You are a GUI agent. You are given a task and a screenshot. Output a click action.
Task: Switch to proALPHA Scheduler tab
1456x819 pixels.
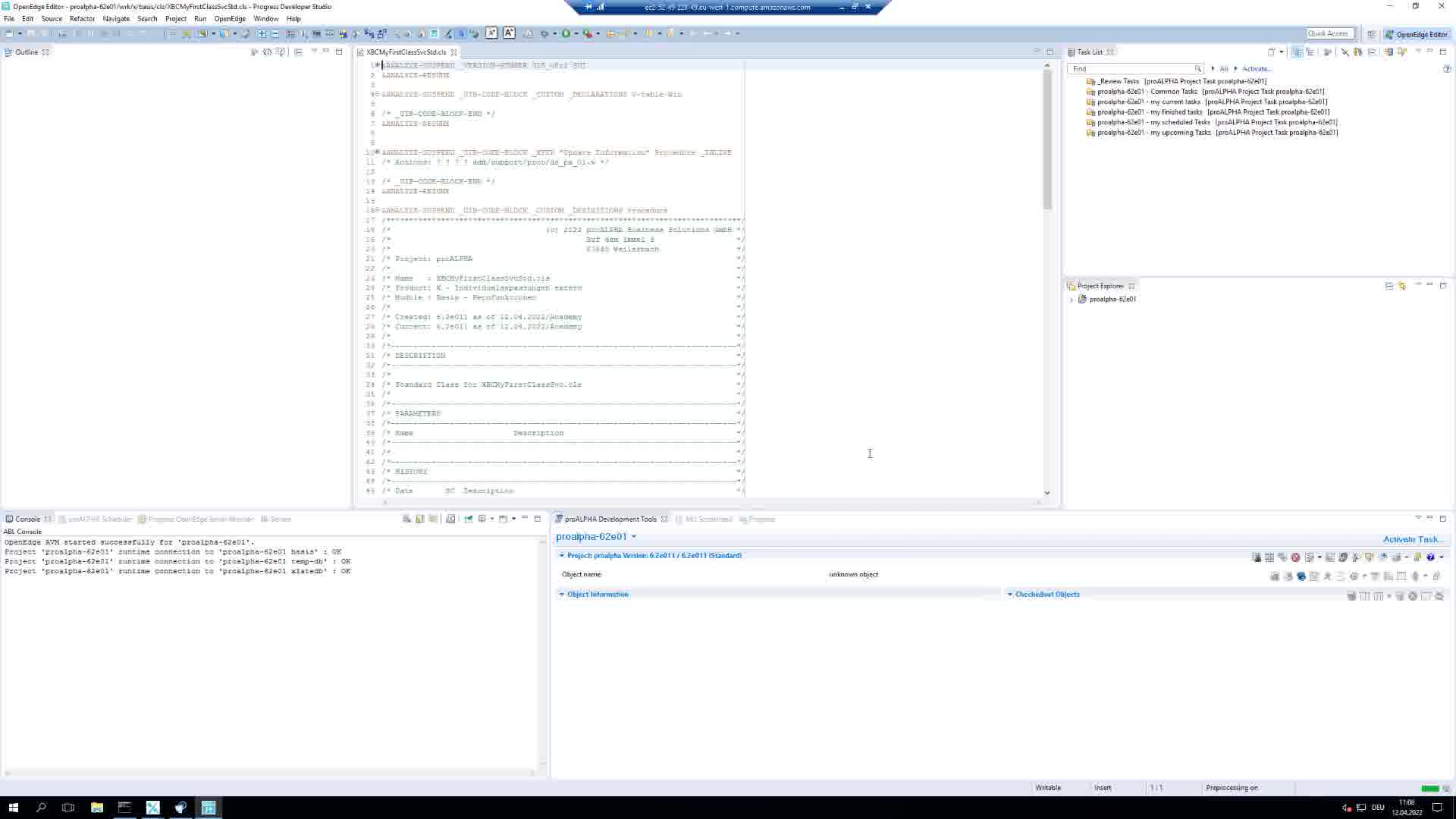pos(95,519)
